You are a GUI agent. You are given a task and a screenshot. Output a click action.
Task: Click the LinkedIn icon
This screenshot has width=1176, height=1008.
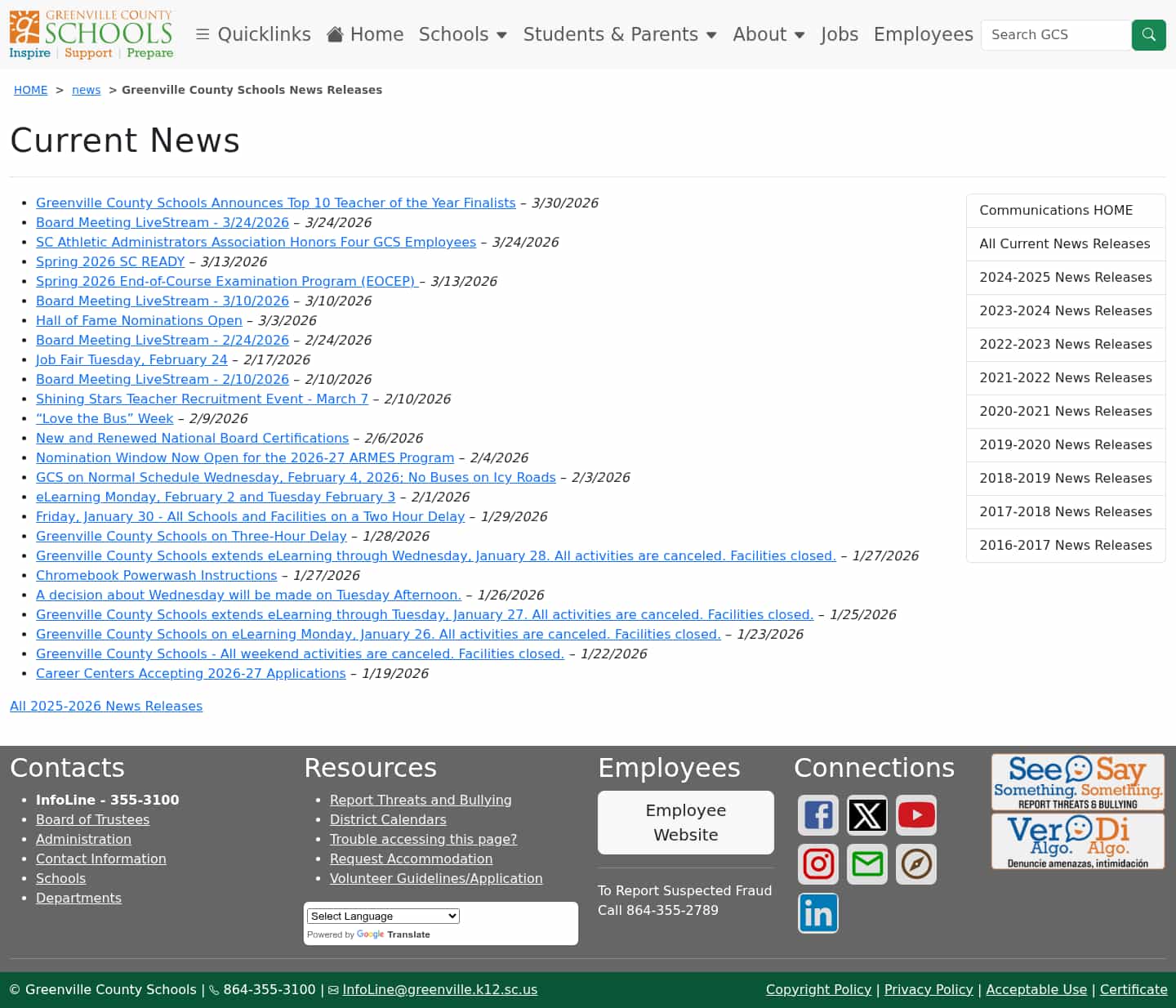tap(817, 912)
